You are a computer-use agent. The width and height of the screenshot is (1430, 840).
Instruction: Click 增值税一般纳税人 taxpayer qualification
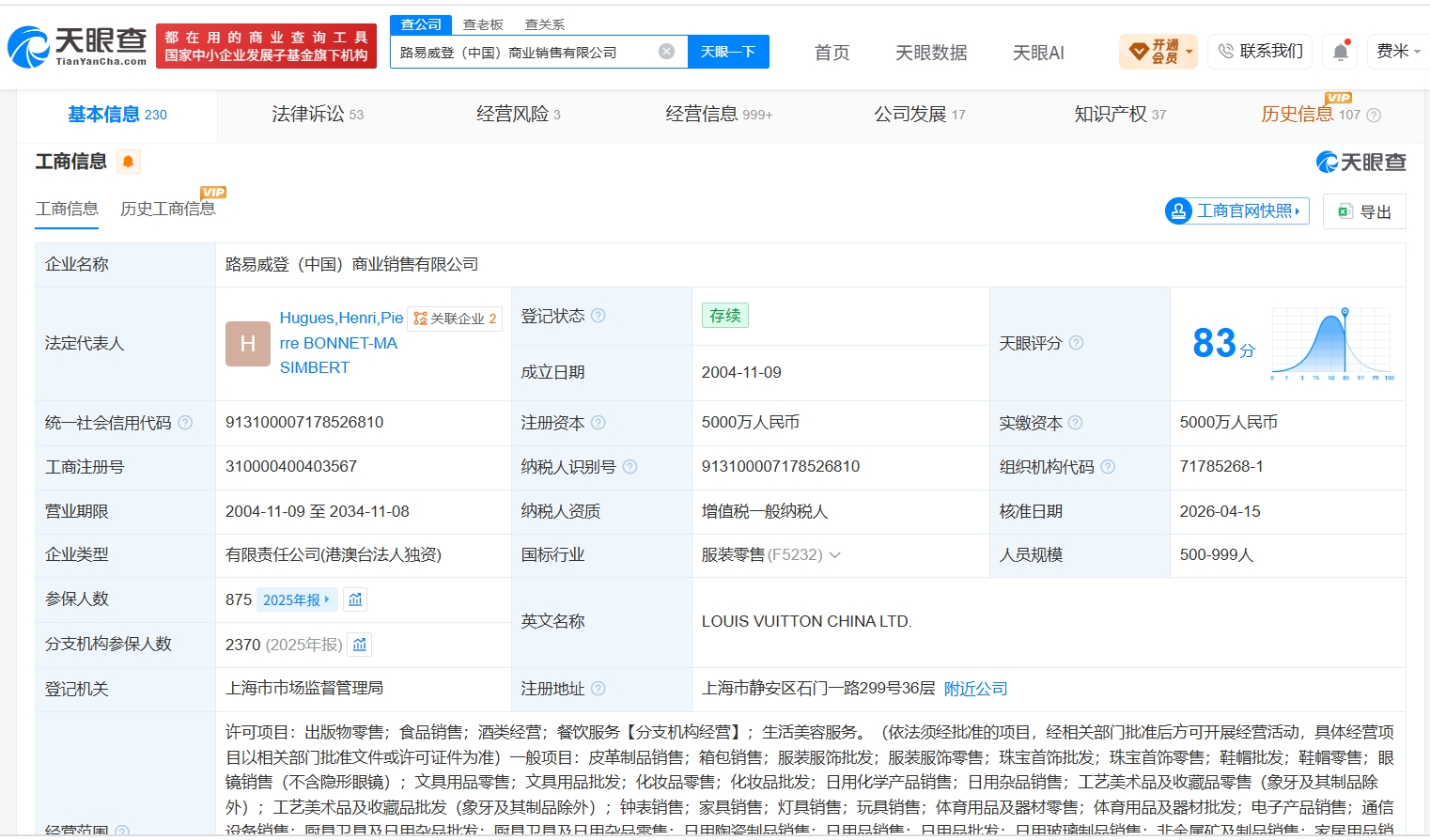(x=765, y=511)
